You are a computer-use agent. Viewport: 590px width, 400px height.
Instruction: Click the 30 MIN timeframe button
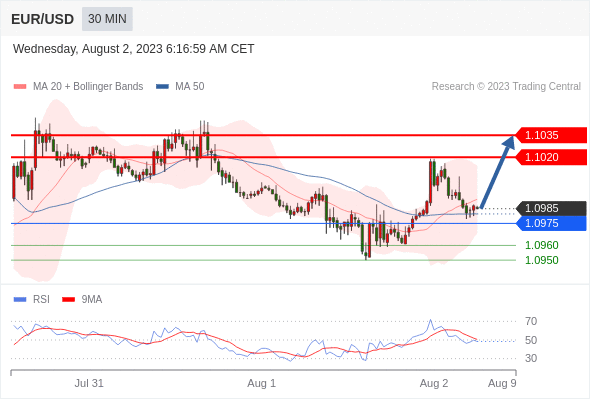[107, 19]
